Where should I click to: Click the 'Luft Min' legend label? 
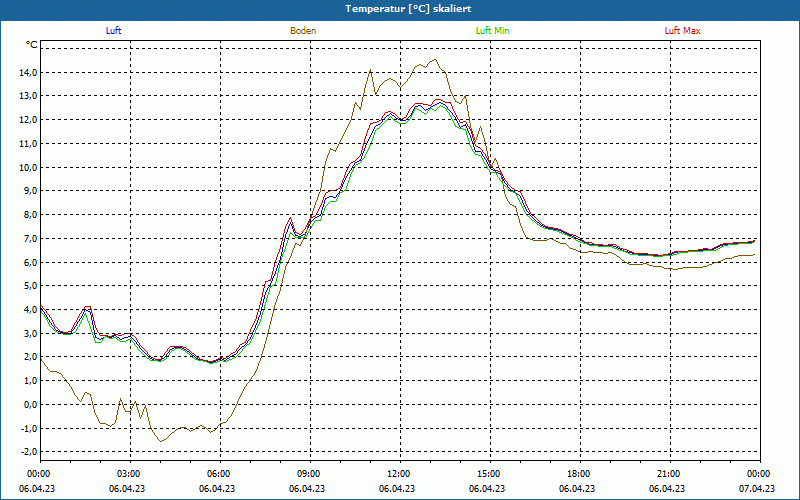point(492,31)
